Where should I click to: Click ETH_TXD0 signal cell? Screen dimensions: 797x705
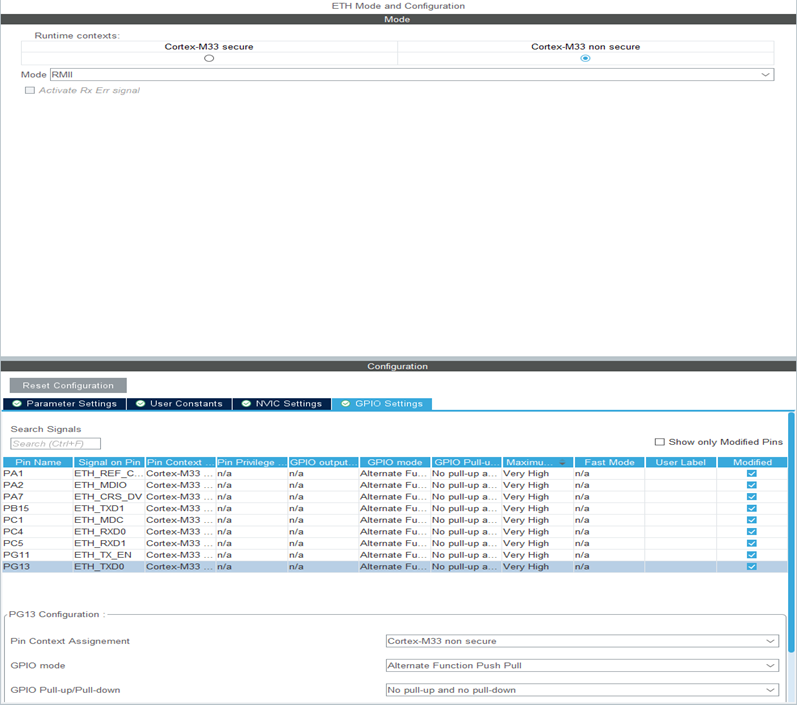click(x=109, y=567)
